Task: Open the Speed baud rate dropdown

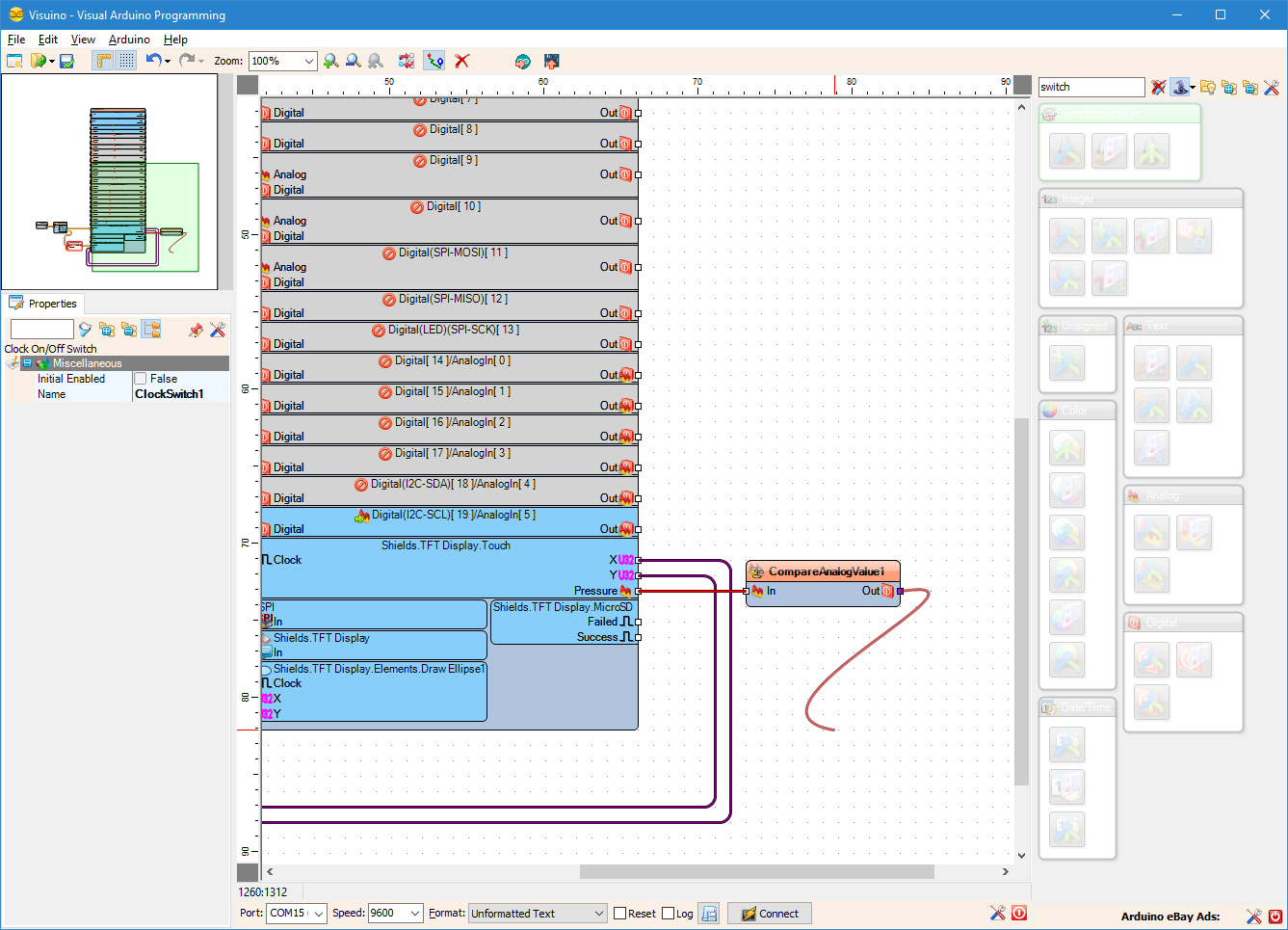Action: coord(415,914)
